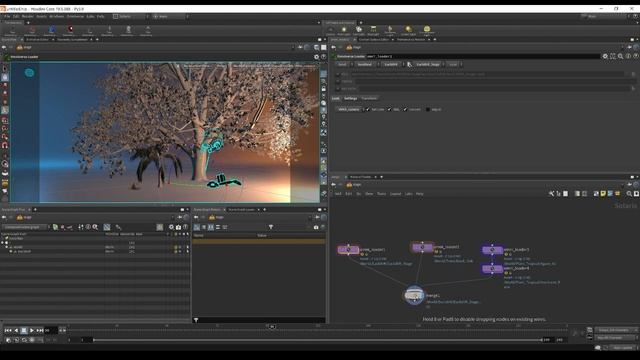The width and height of the screenshot is (640, 360).
Task: Click the tree view icon in network toolbar
Action: 558,193
